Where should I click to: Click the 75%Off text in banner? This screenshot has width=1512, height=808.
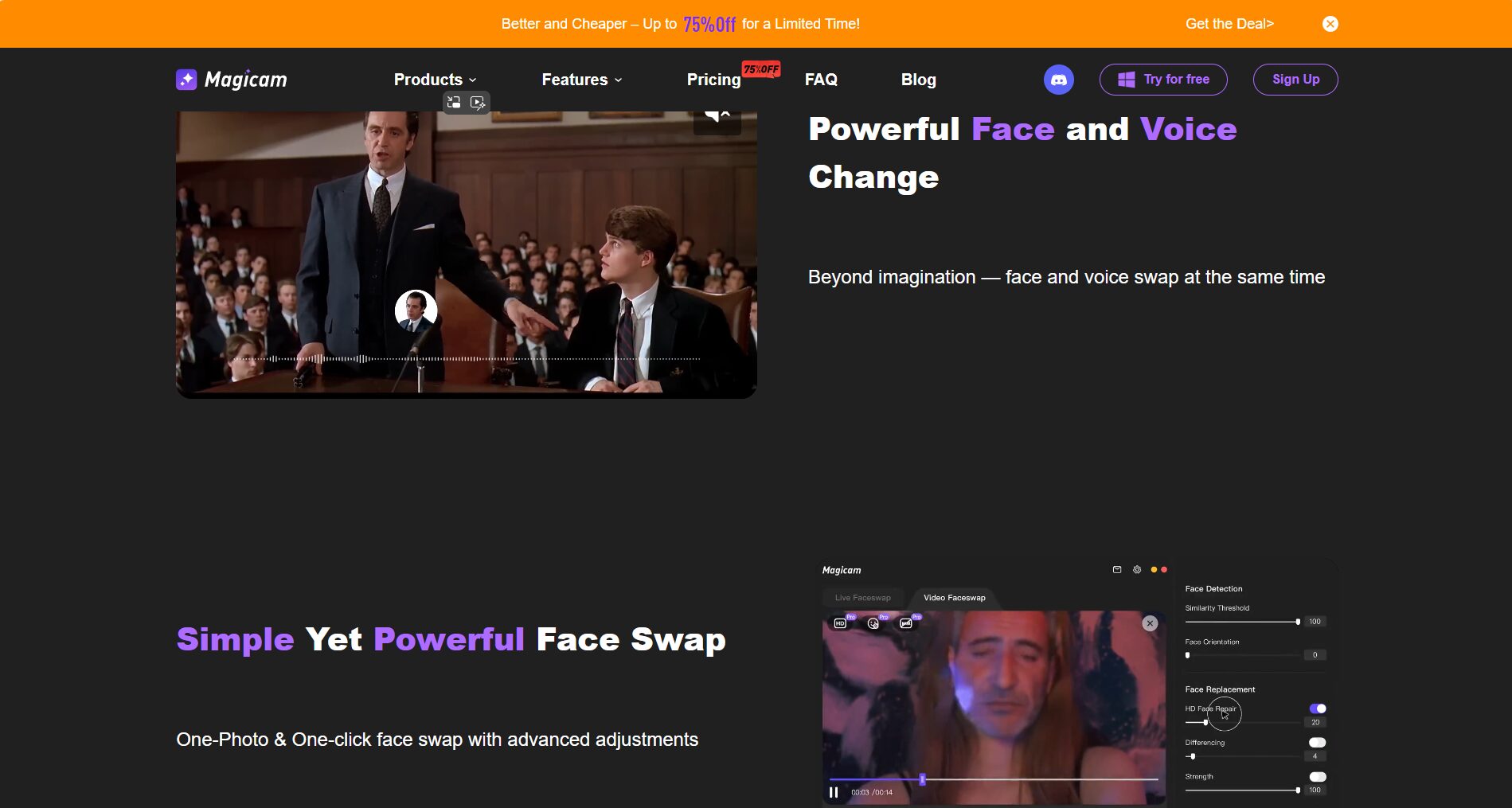click(709, 25)
